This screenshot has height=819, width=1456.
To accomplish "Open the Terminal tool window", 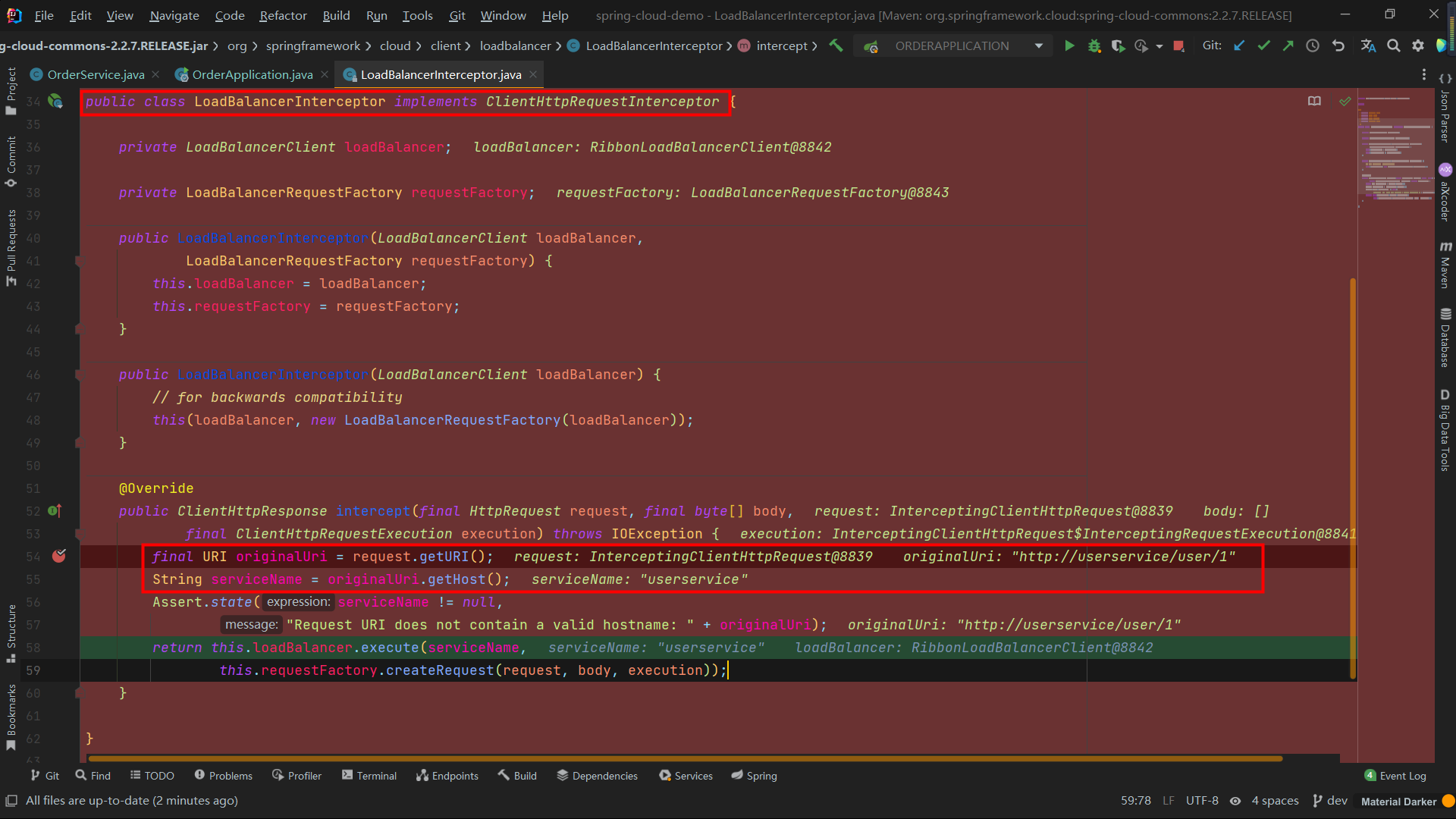I will coord(369,776).
